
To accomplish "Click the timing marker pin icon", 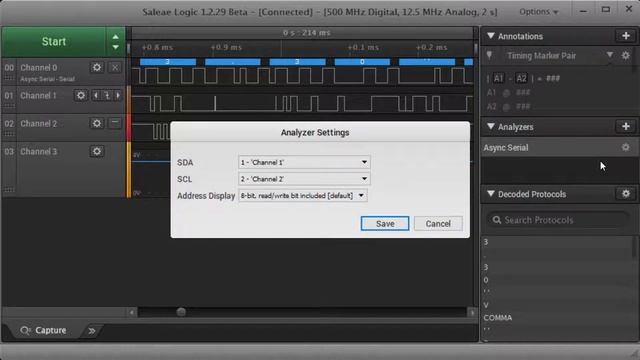I will (489, 56).
